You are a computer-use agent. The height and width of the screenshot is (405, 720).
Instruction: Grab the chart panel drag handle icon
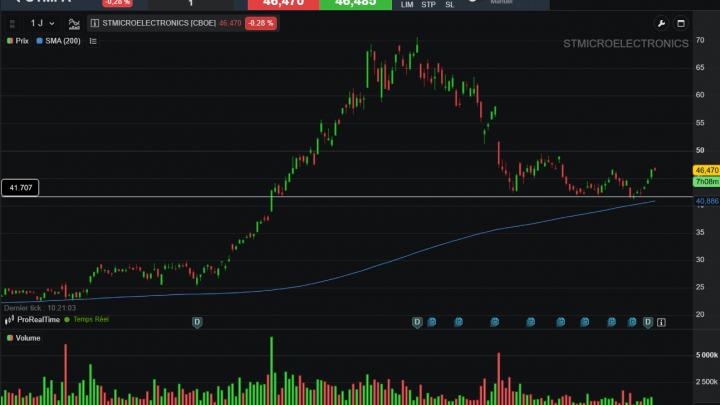[x=12, y=23]
